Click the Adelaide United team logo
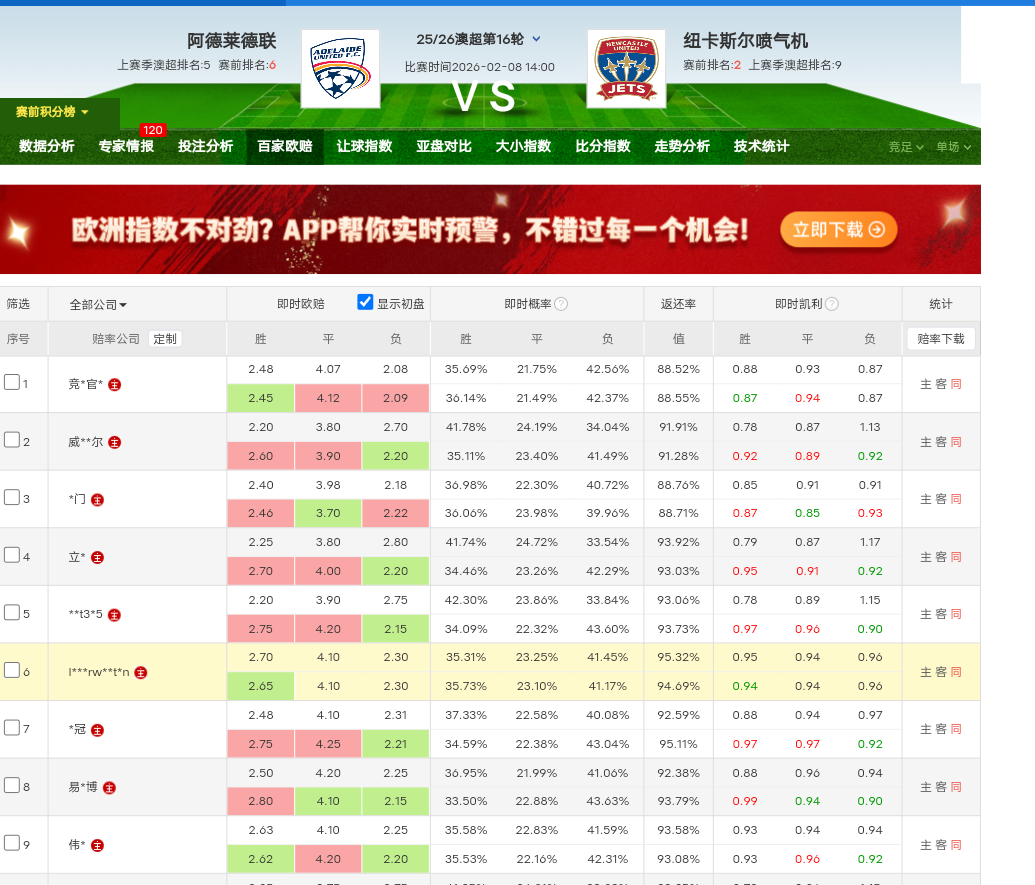Viewport: 1035px width, 885px height. 340,68
